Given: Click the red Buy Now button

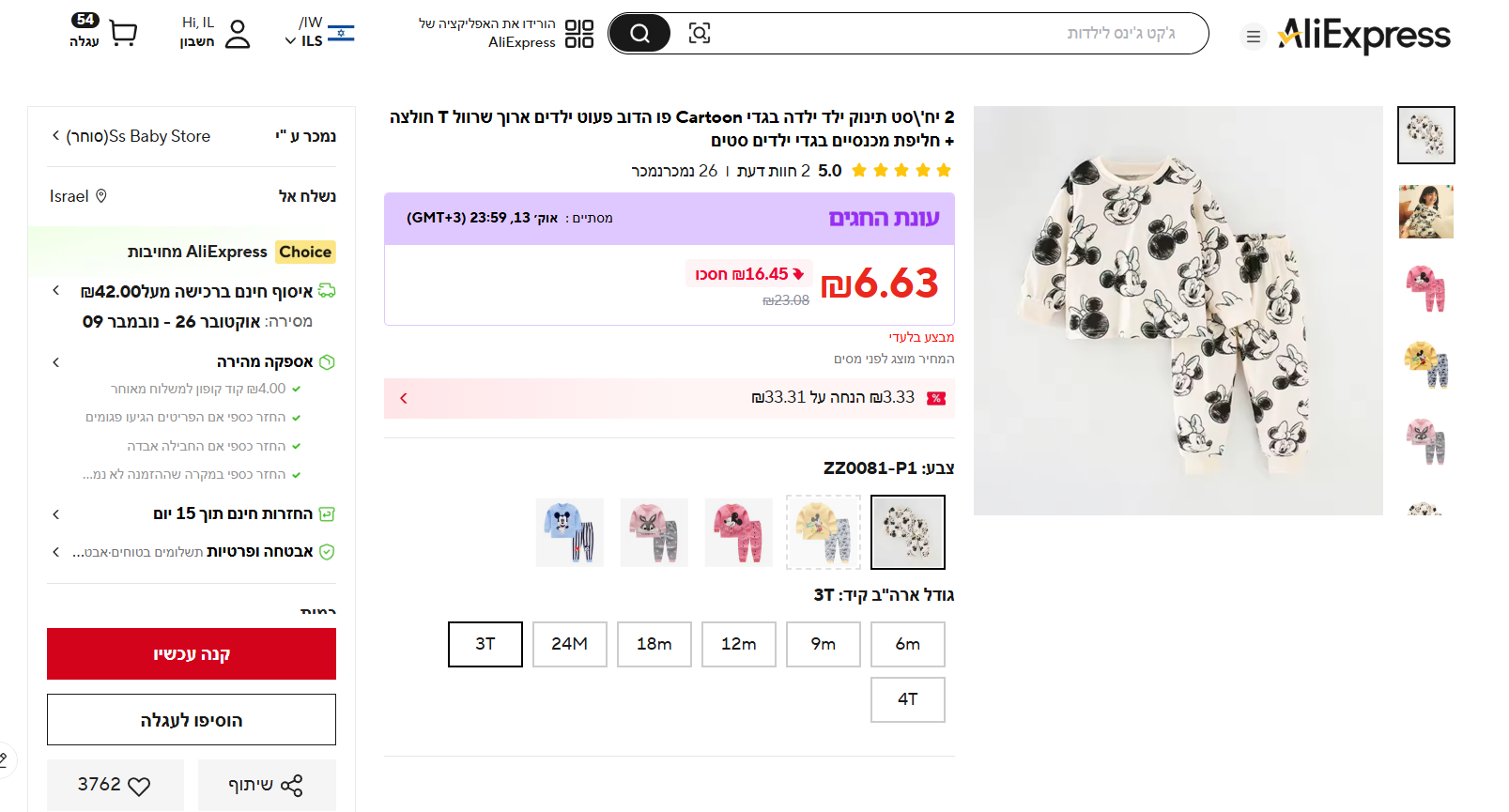Looking at the screenshot, I should [x=192, y=654].
